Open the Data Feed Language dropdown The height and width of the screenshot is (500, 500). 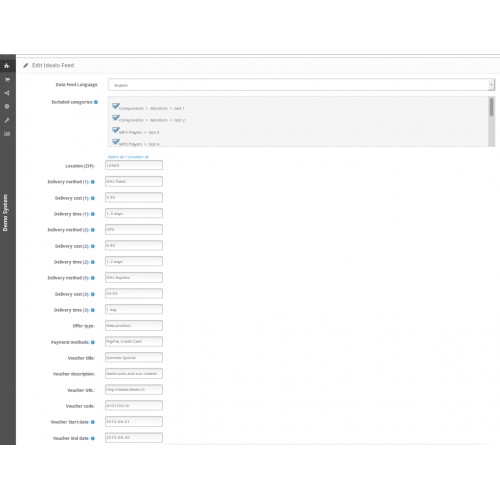pyautogui.click(x=301, y=85)
